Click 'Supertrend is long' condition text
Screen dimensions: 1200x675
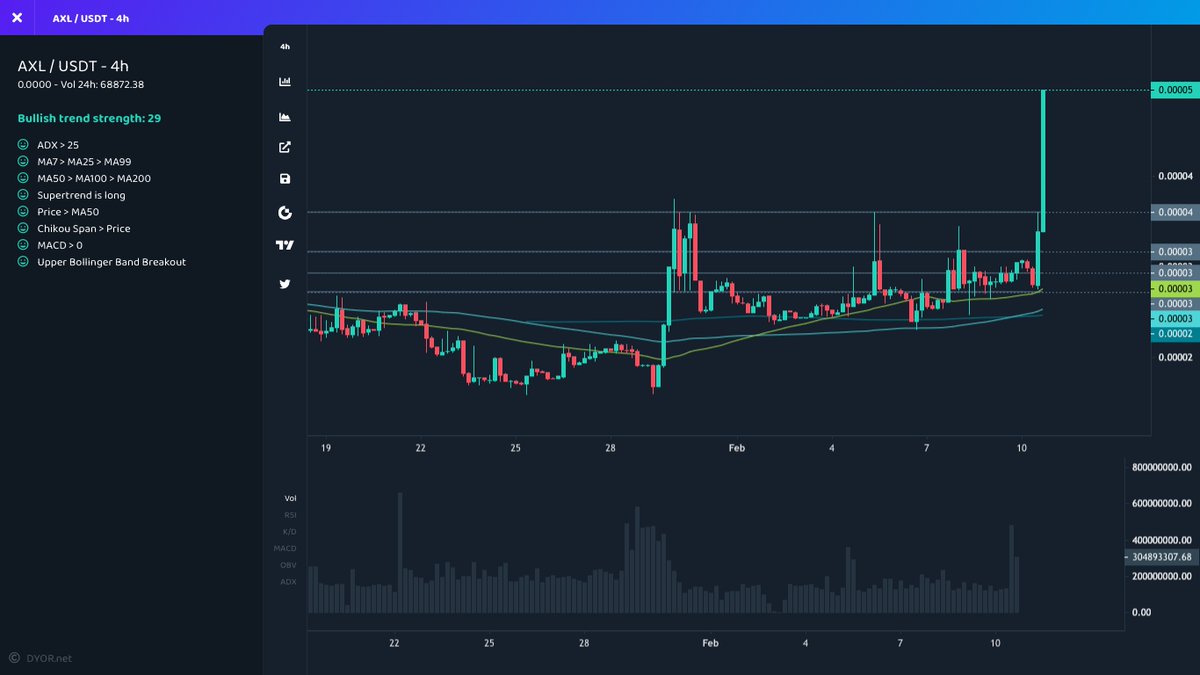tap(81, 195)
